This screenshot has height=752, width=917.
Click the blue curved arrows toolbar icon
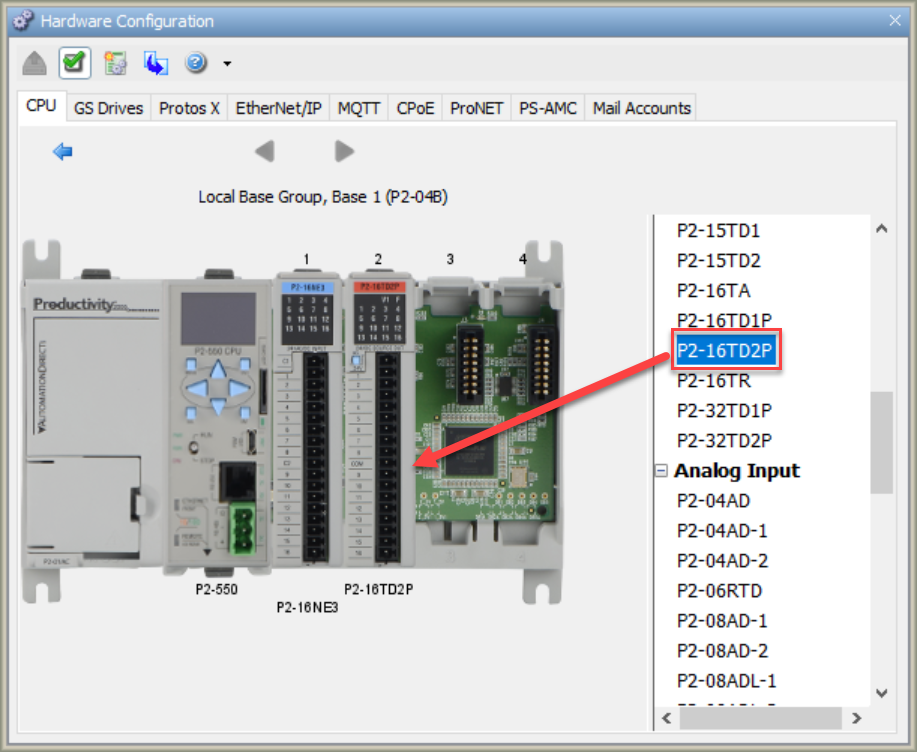(x=156, y=64)
